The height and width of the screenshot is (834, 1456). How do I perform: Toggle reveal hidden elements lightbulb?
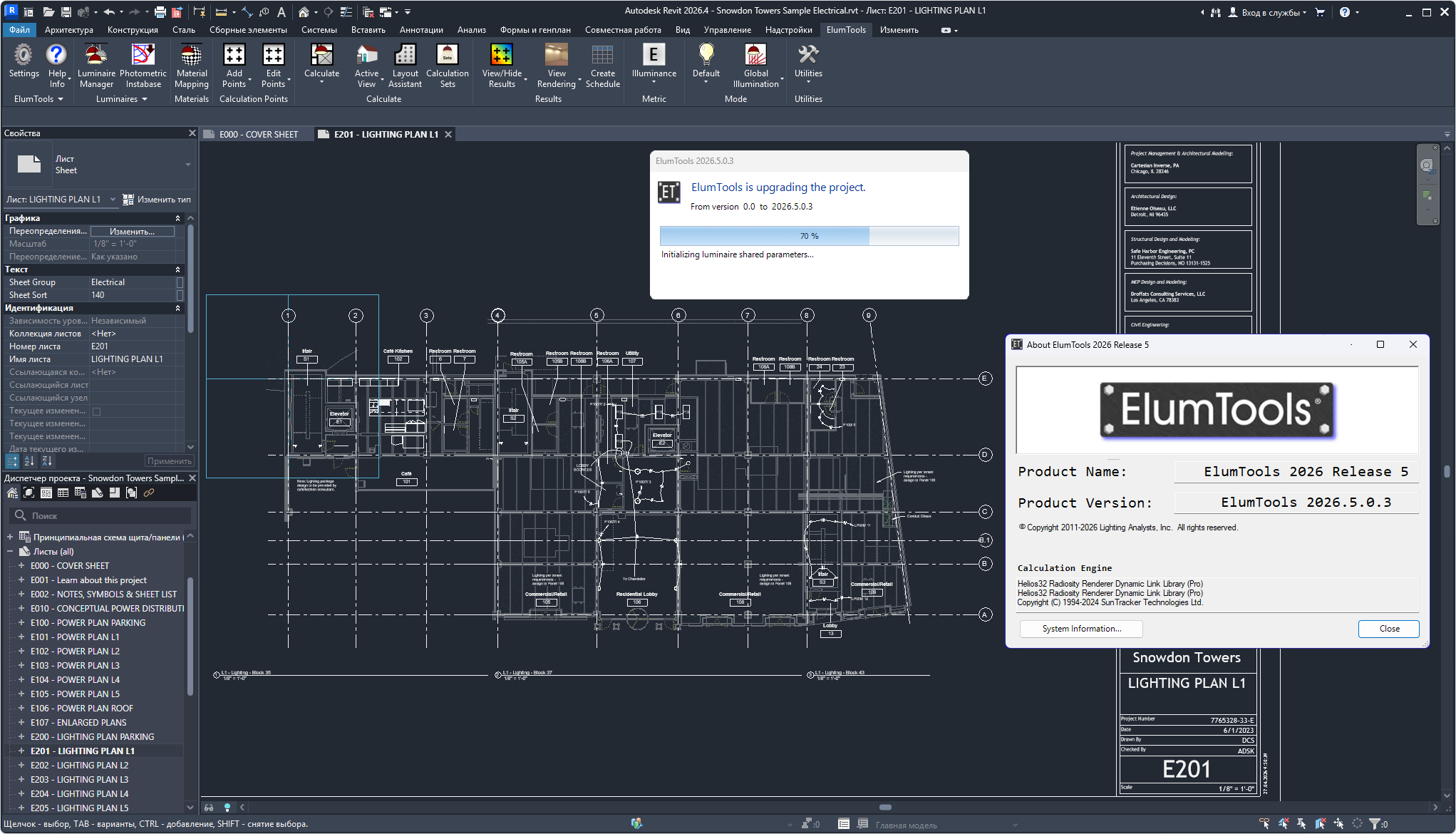[x=227, y=808]
